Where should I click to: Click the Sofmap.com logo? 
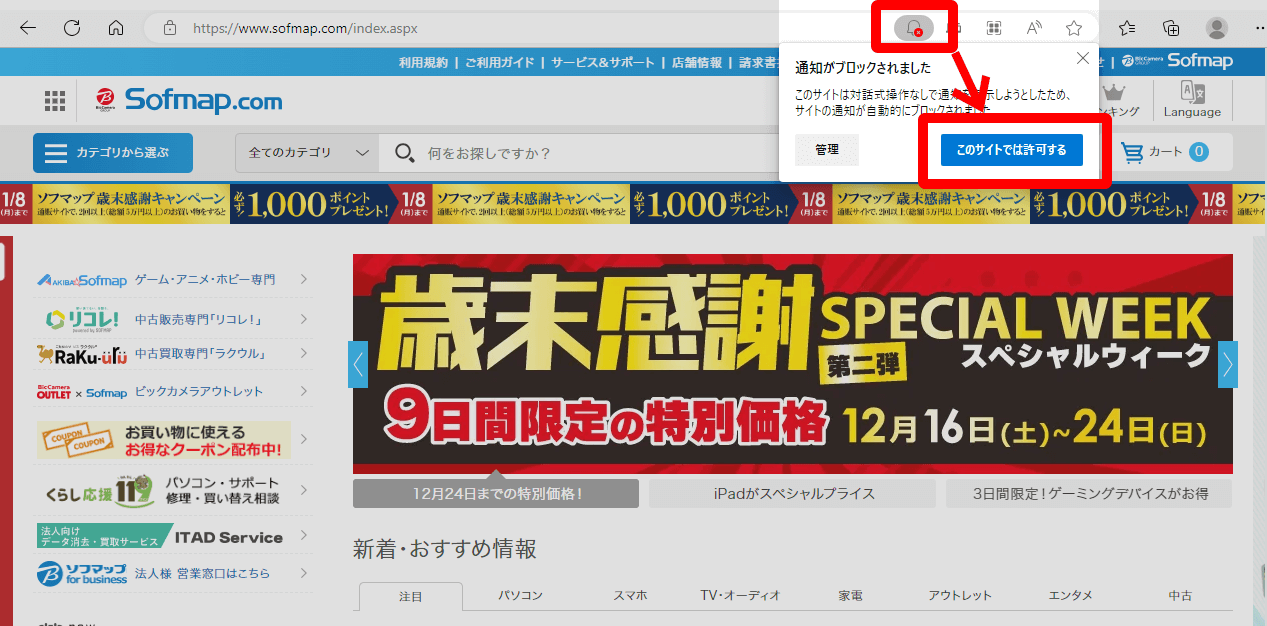coord(190,100)
